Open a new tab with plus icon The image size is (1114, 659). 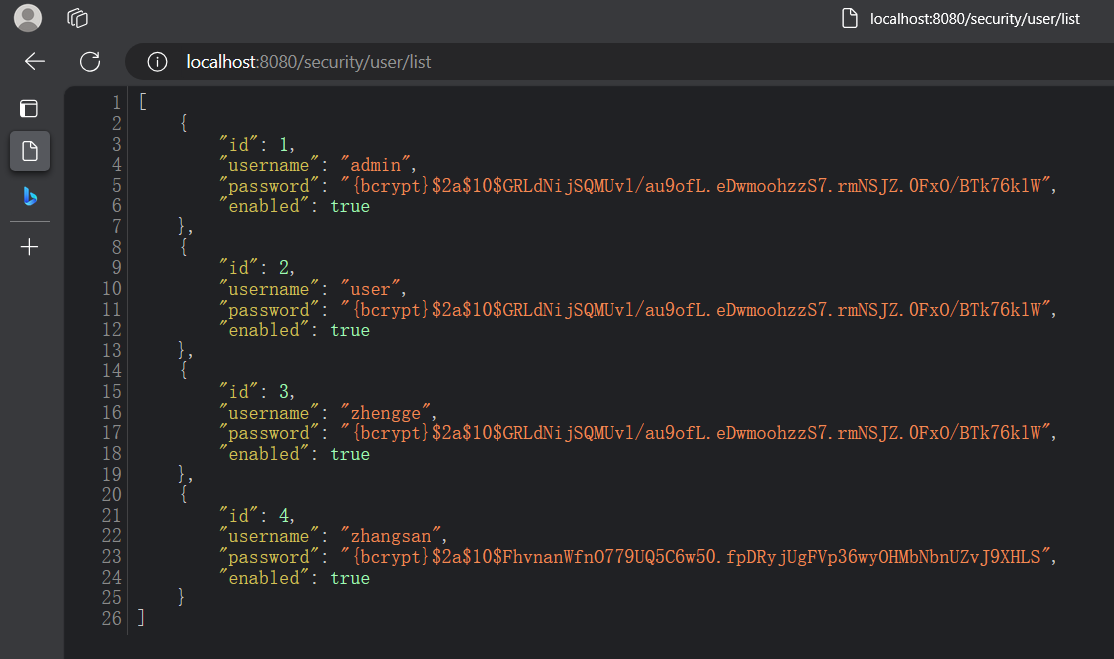tap(30, 247)
